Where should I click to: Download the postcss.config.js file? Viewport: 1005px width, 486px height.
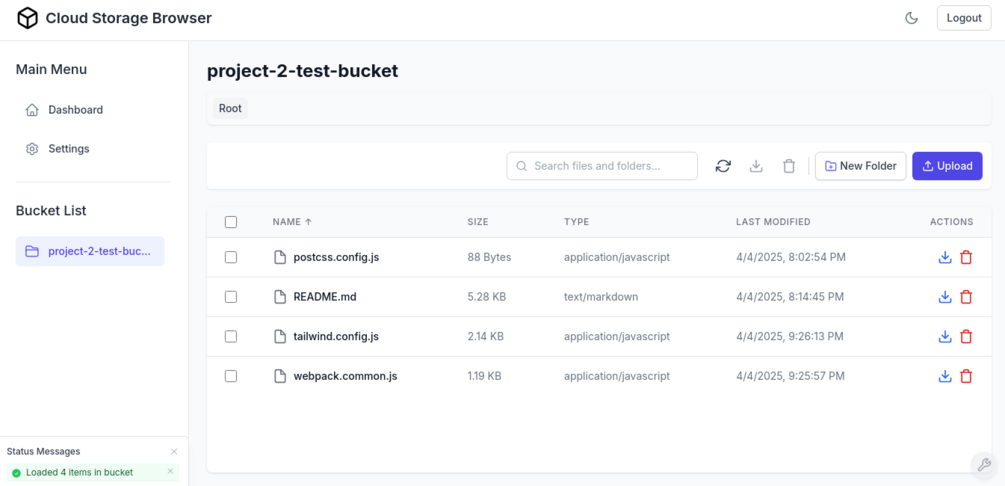point(945,257)
